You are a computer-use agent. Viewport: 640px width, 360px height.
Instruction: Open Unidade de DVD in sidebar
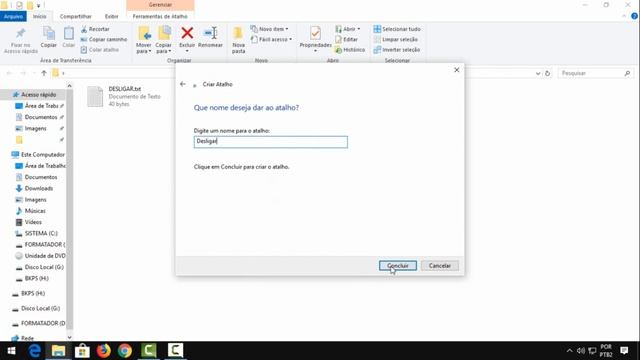[40, 256]
